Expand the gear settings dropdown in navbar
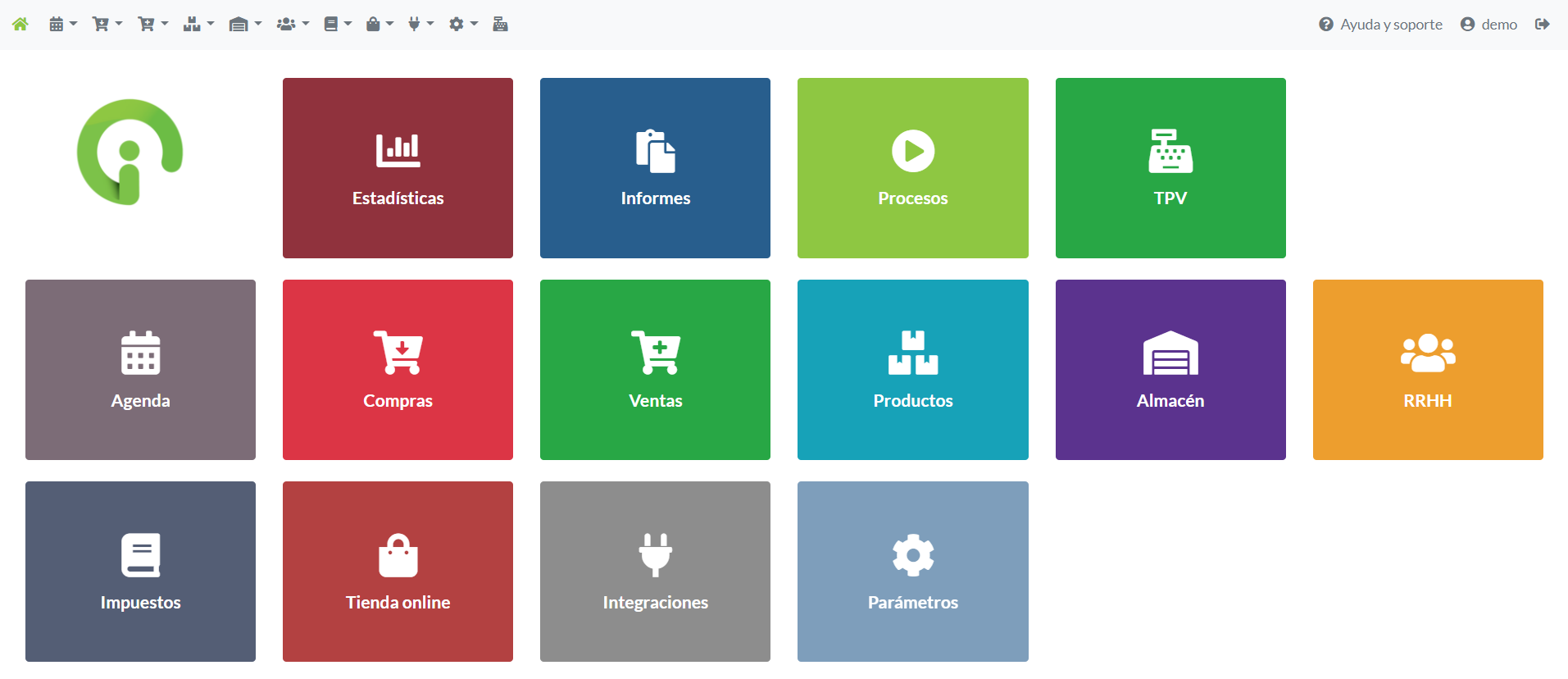The image size is (1568, 679). 462,25
